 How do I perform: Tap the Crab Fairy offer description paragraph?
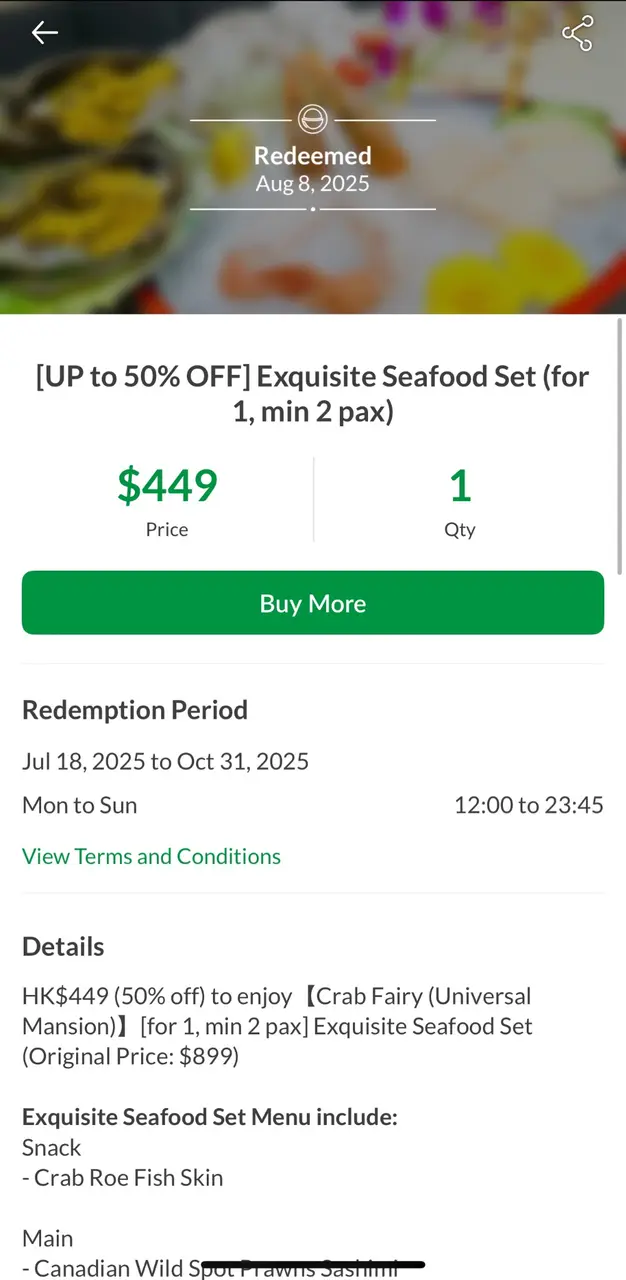click(x=277, y=1026)
